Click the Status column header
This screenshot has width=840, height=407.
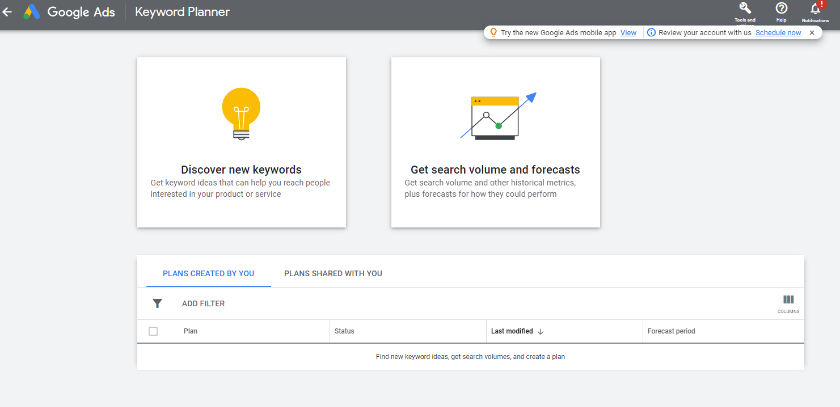344,331
